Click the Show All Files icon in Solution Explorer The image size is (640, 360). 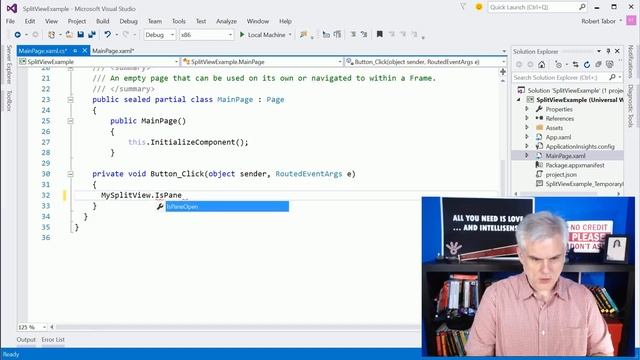coord(610,64)
